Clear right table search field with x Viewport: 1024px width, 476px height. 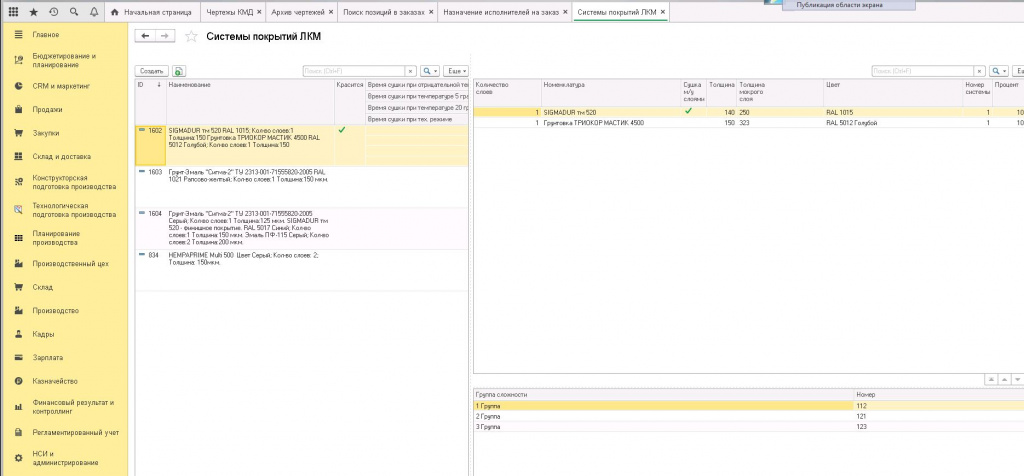[980, 71]
